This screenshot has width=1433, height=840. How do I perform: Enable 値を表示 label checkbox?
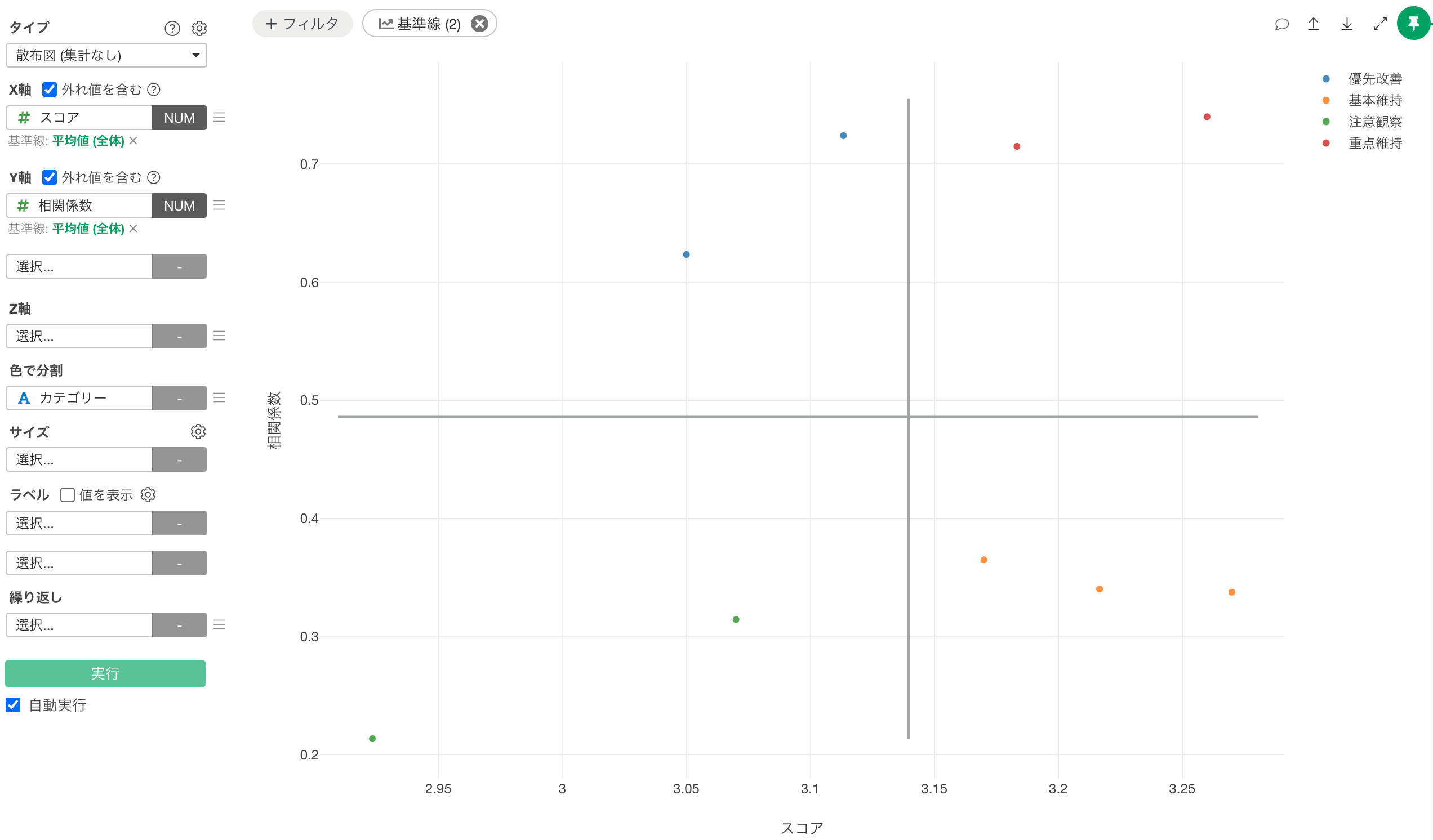[x=68, y=494]
